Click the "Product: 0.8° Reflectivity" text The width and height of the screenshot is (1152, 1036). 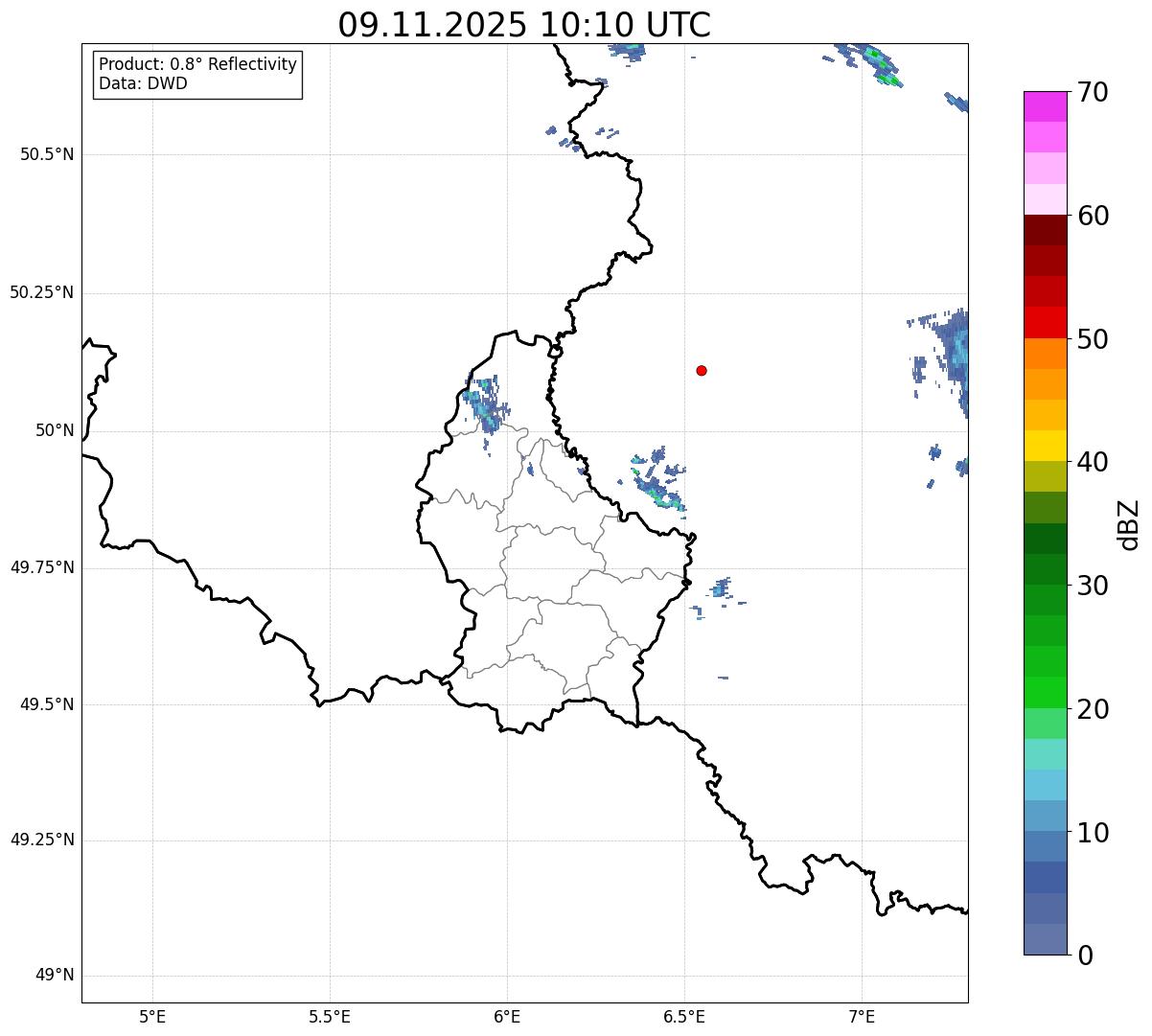pos(198,64)
